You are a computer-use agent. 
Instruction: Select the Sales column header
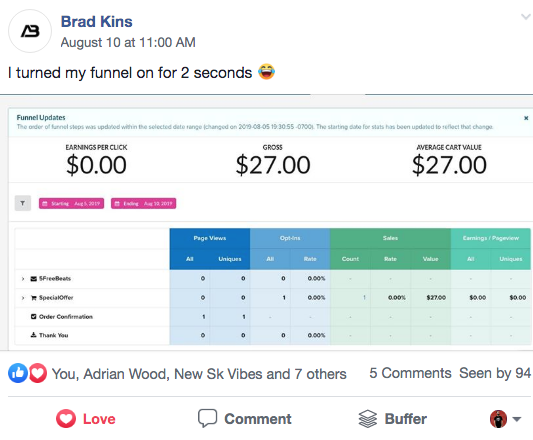click(390, 238)
